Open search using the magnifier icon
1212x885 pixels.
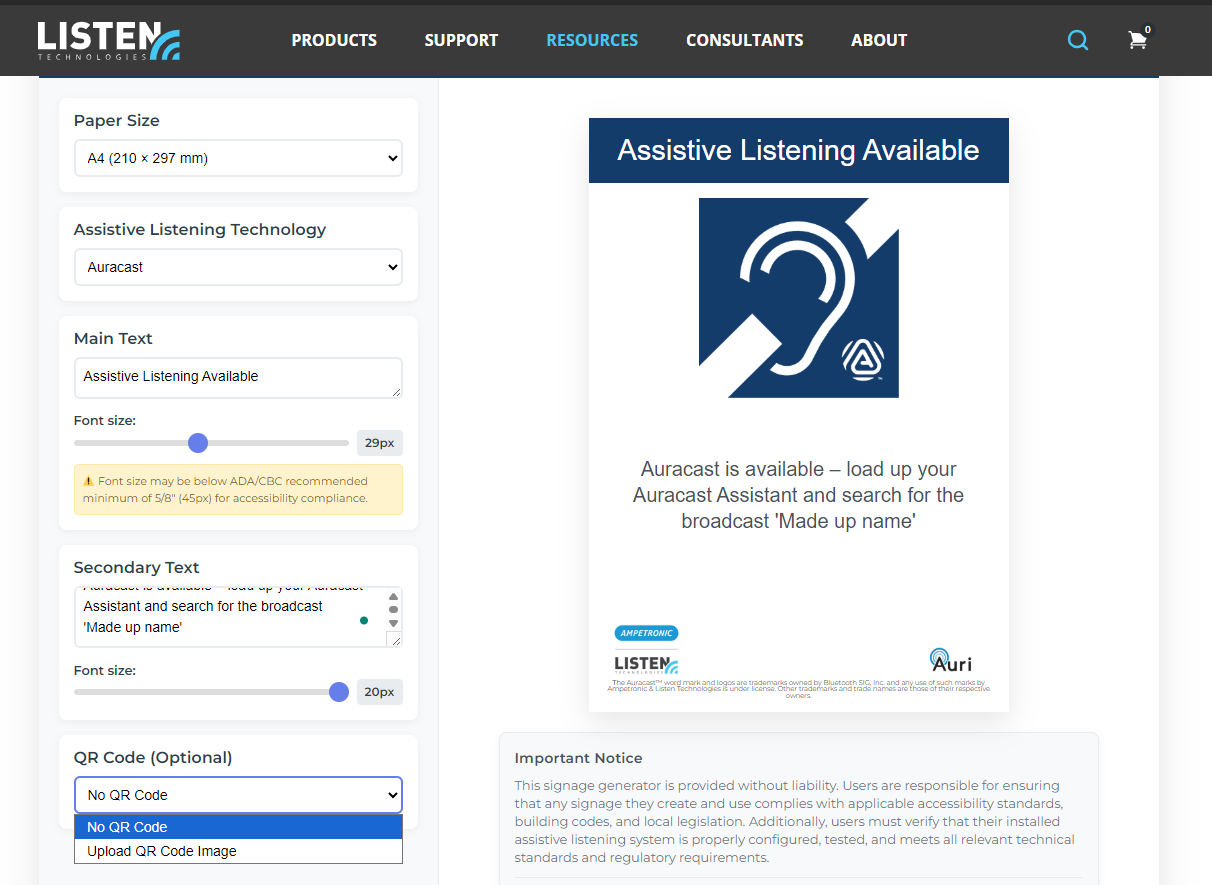(1077, 40)
